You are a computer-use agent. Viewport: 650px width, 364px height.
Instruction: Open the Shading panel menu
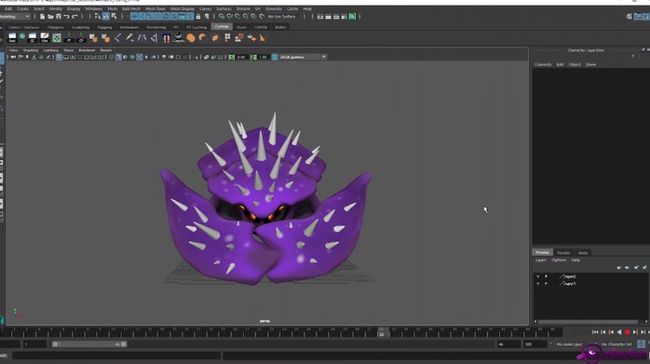30,50
